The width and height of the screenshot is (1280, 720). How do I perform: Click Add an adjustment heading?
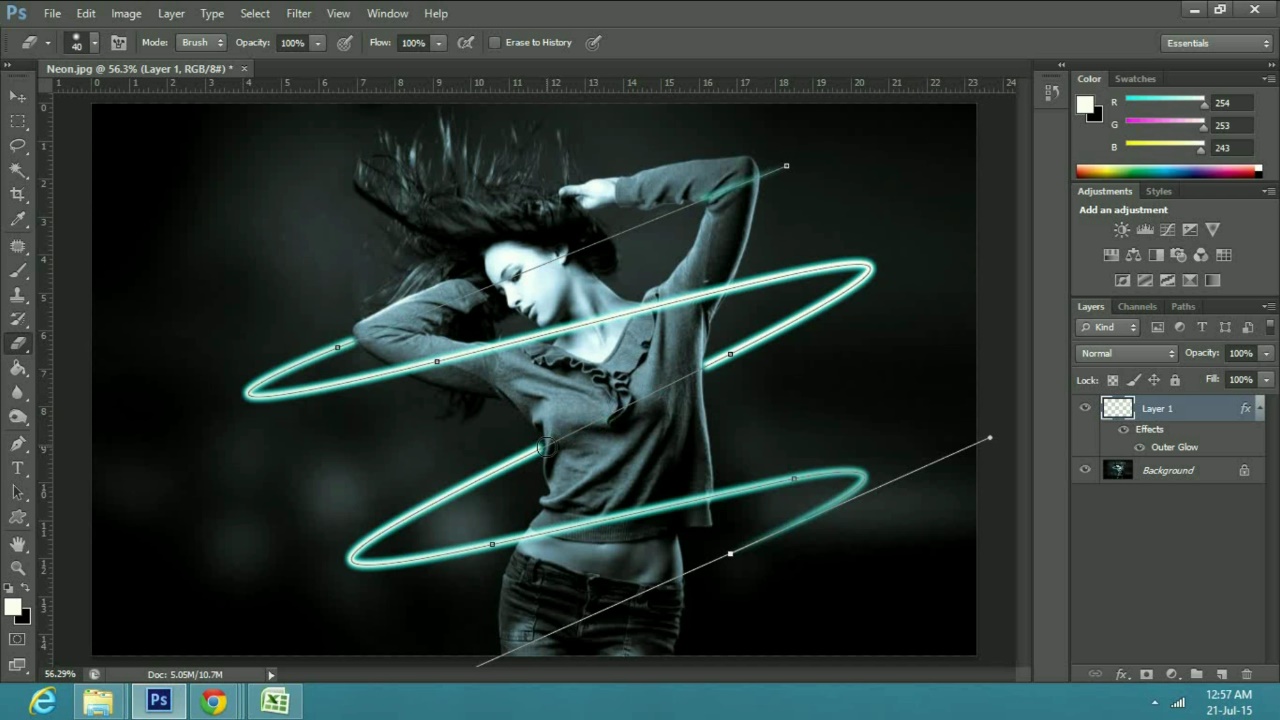pos(1122,209)
